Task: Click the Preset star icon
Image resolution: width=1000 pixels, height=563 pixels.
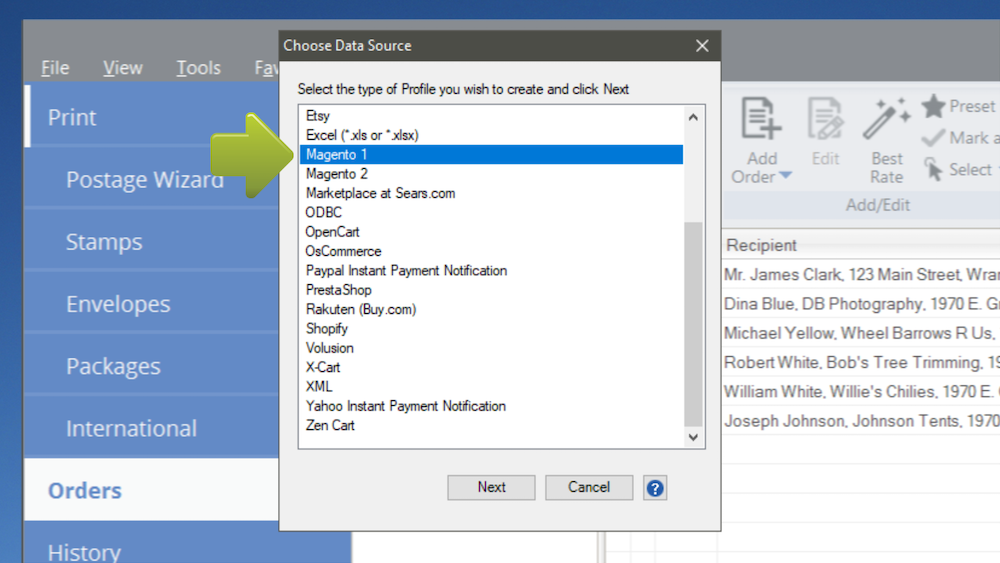Action: click(x=933, y=106)
